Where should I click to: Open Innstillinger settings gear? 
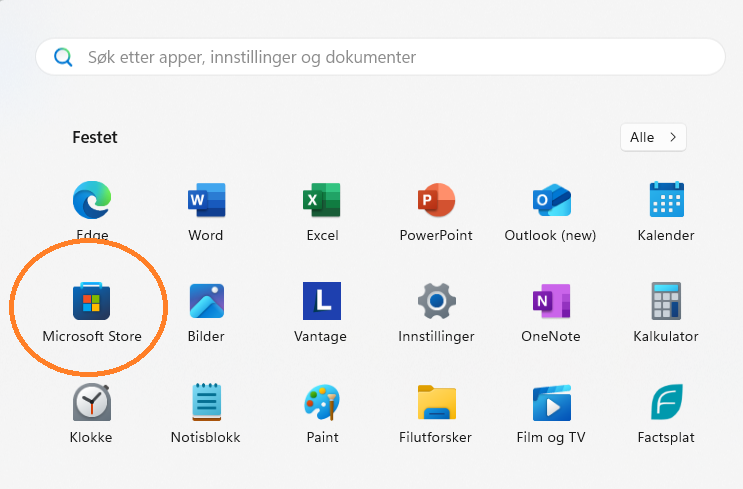[x=436, y=301]
